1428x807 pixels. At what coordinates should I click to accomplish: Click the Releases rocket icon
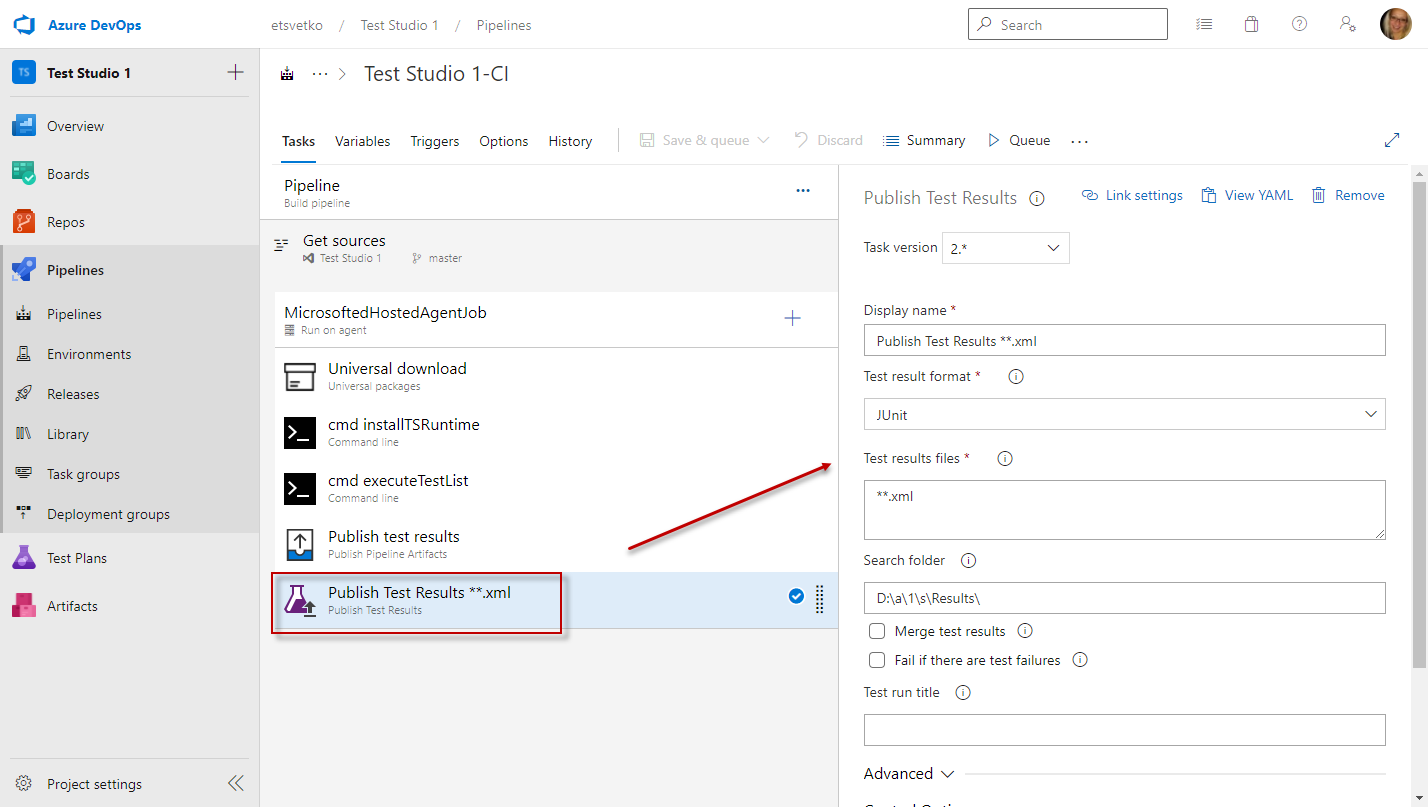(24, 394)
